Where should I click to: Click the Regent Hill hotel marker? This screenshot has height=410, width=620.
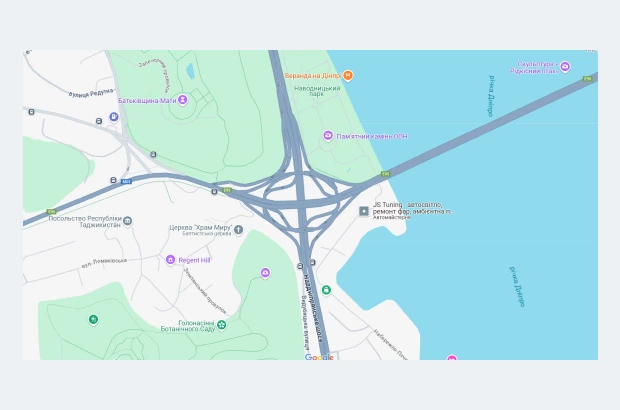pos(170,260)
